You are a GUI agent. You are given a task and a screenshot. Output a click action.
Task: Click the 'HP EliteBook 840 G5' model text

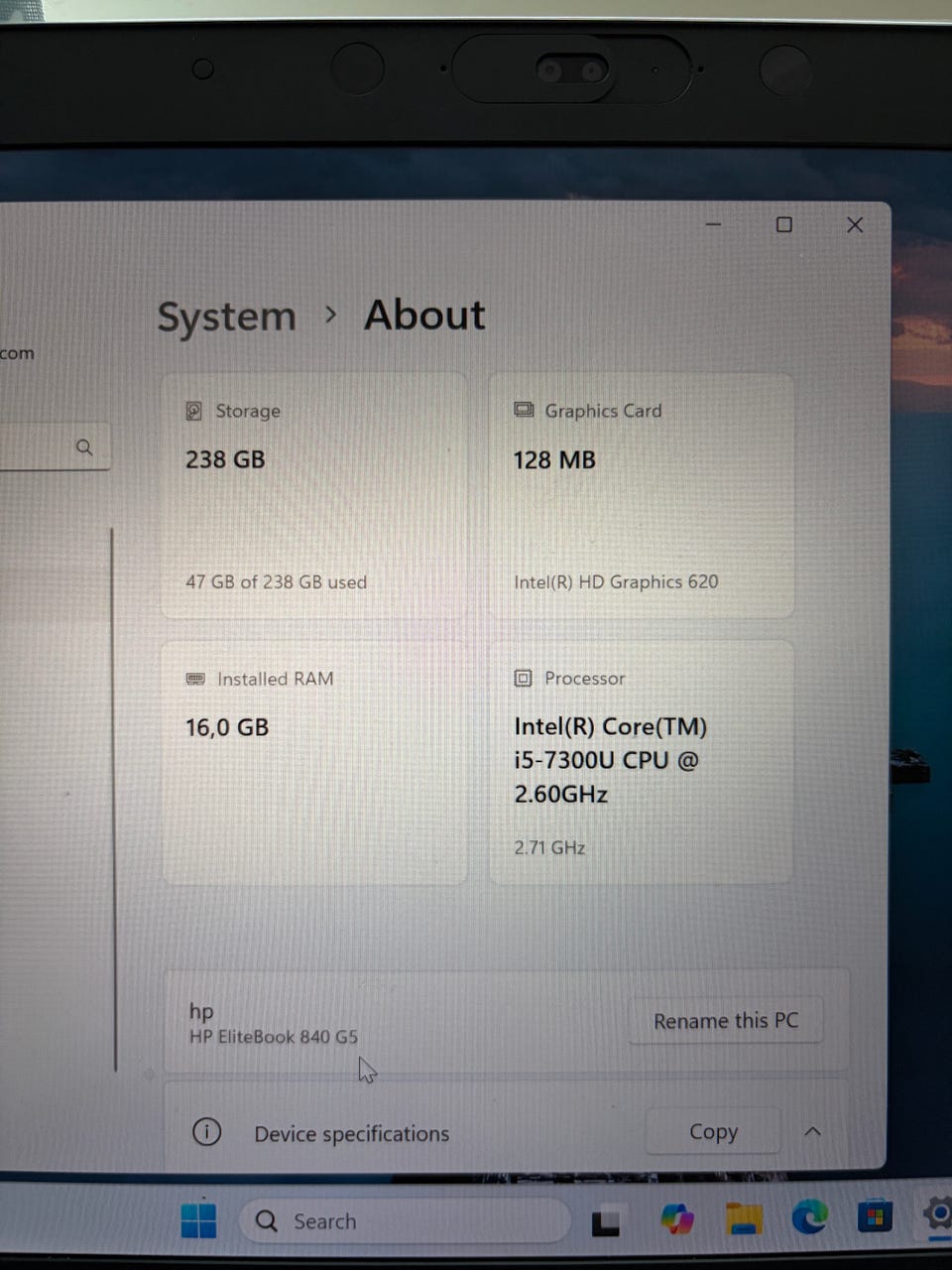(274, 1037)
